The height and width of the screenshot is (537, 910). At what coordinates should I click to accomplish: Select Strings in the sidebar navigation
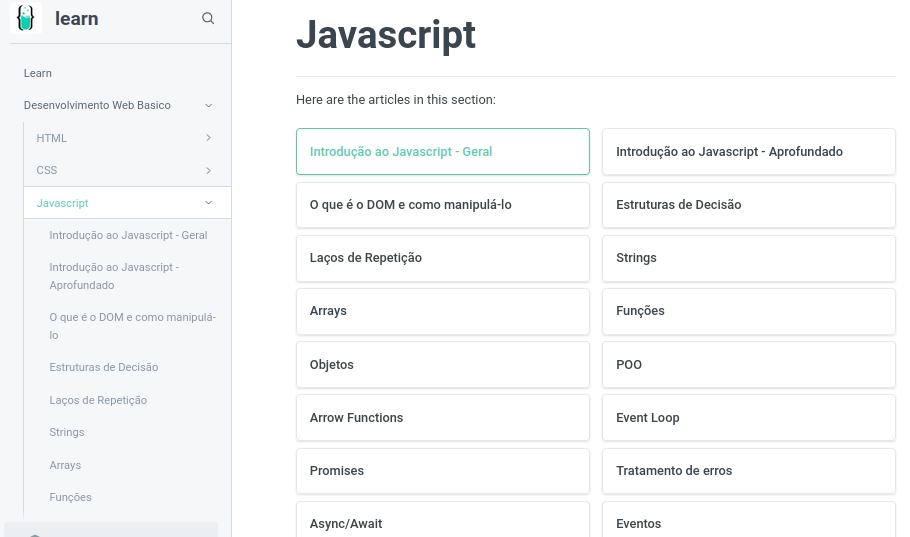point(67,432)
